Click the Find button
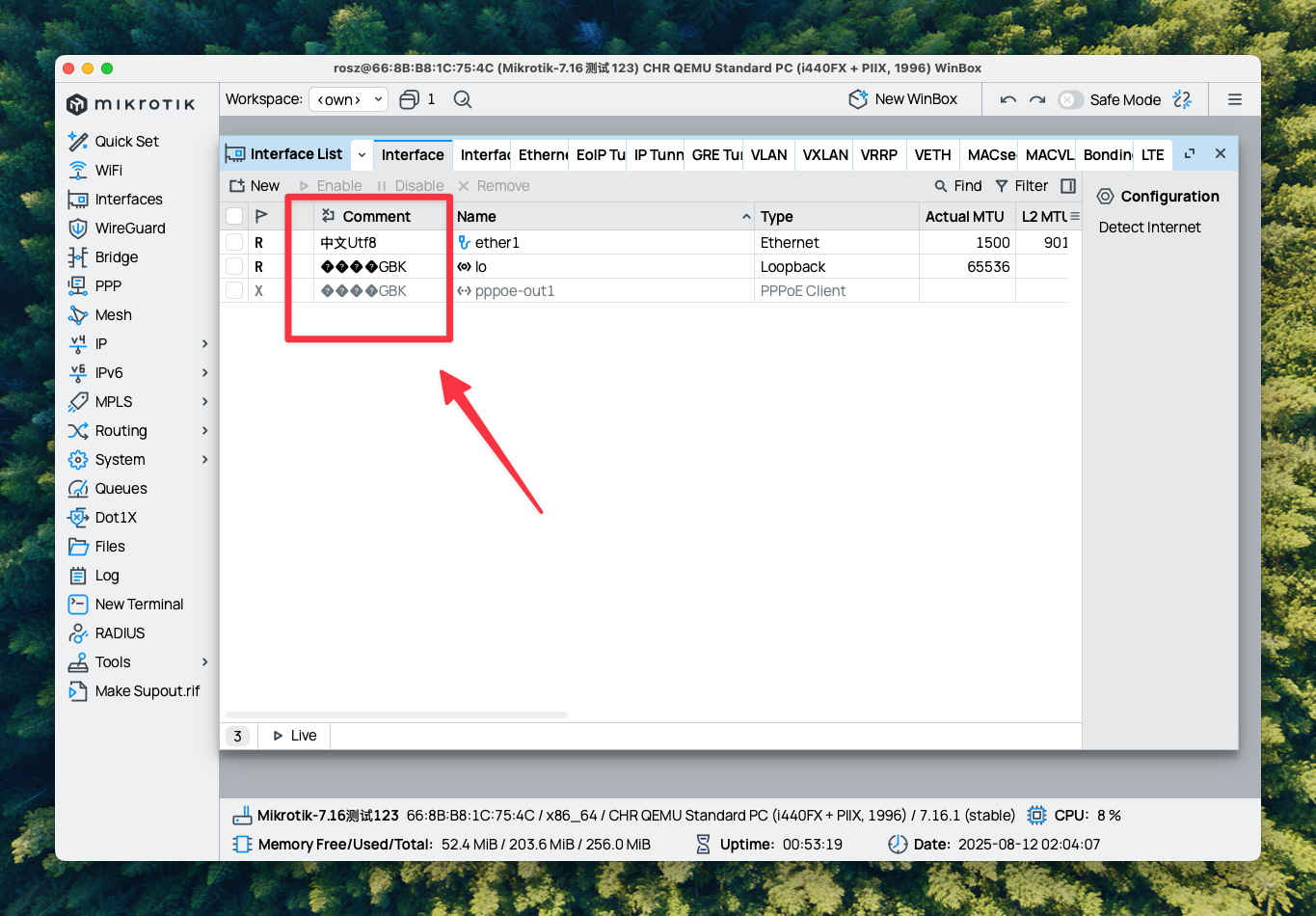Image resolution: width=1316 pixels, height=916 pixels. (958, 186)
